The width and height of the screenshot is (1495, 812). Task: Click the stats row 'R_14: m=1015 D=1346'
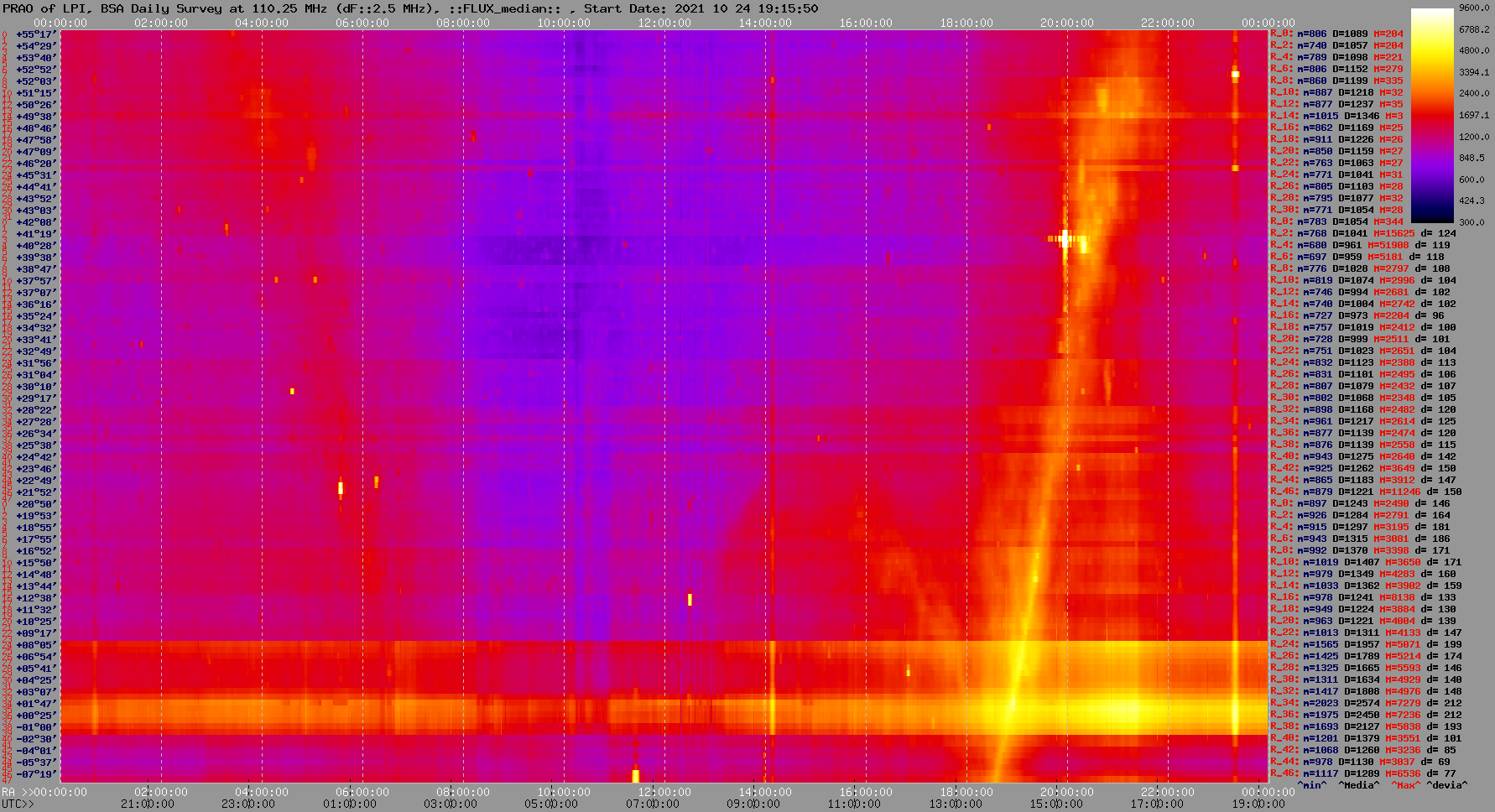pos(1336,117)
